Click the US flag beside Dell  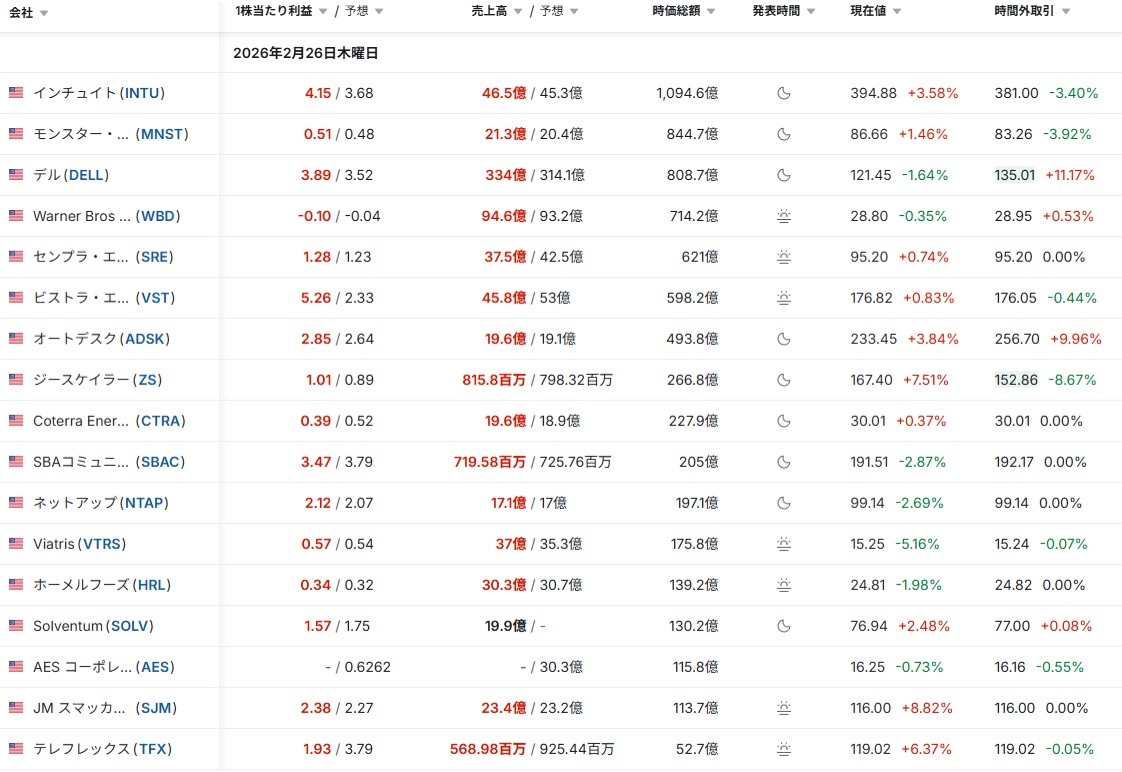16,175
